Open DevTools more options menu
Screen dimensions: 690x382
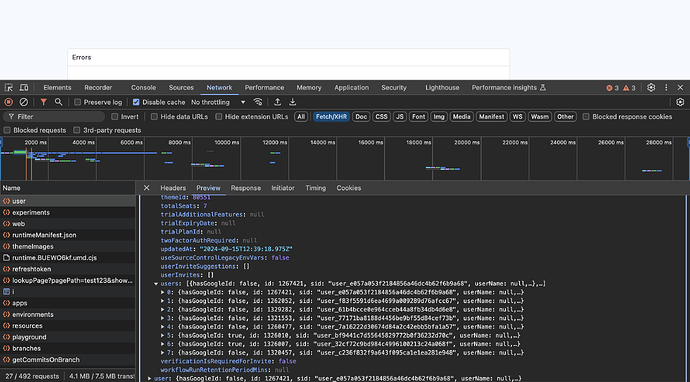pyautogui.click(x=666, y=88)
